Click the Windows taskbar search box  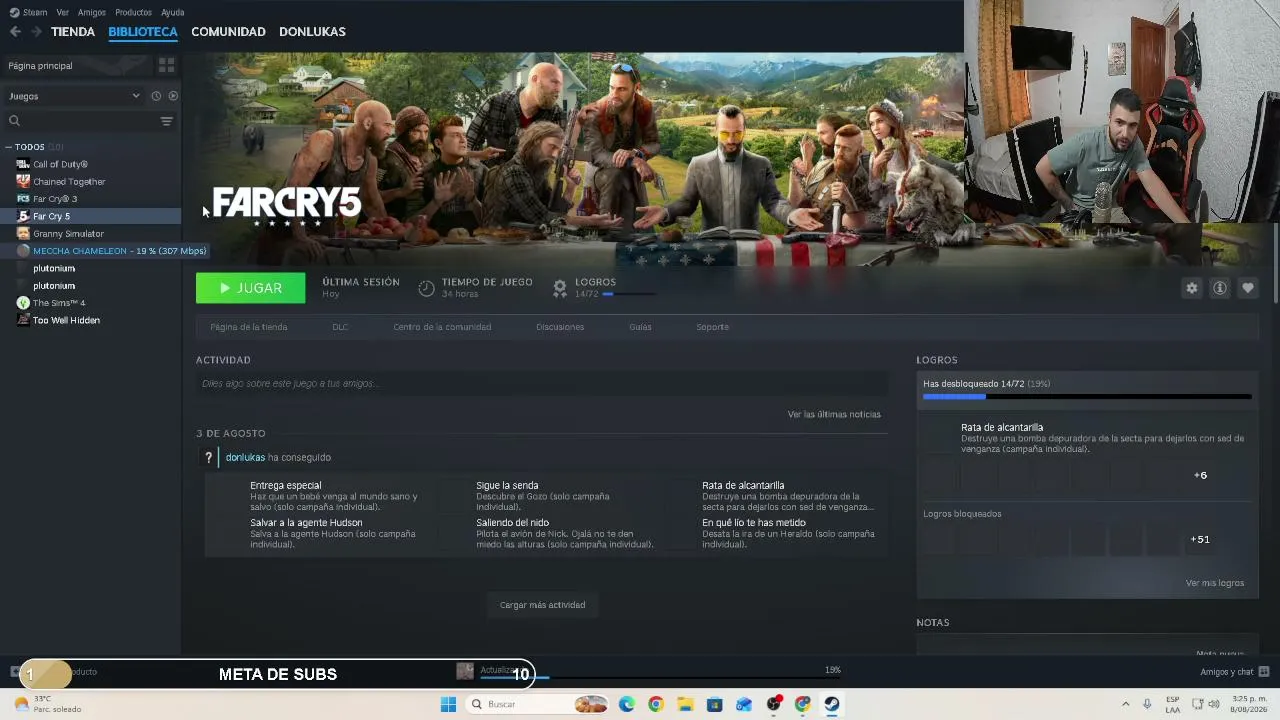click(x=537, y=704)
